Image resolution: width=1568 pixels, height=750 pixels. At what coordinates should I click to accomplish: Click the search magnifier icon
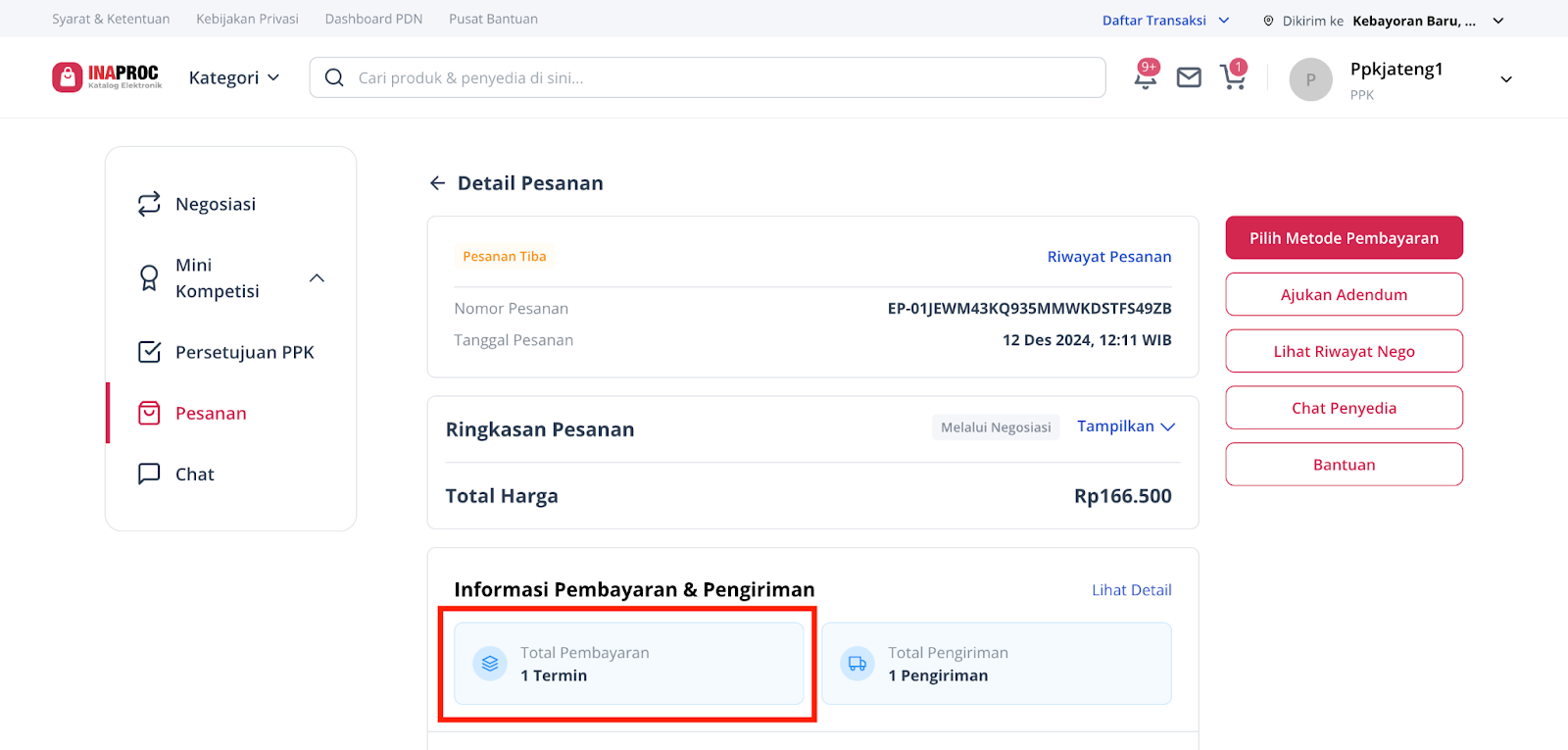click(x=334, y=77)
